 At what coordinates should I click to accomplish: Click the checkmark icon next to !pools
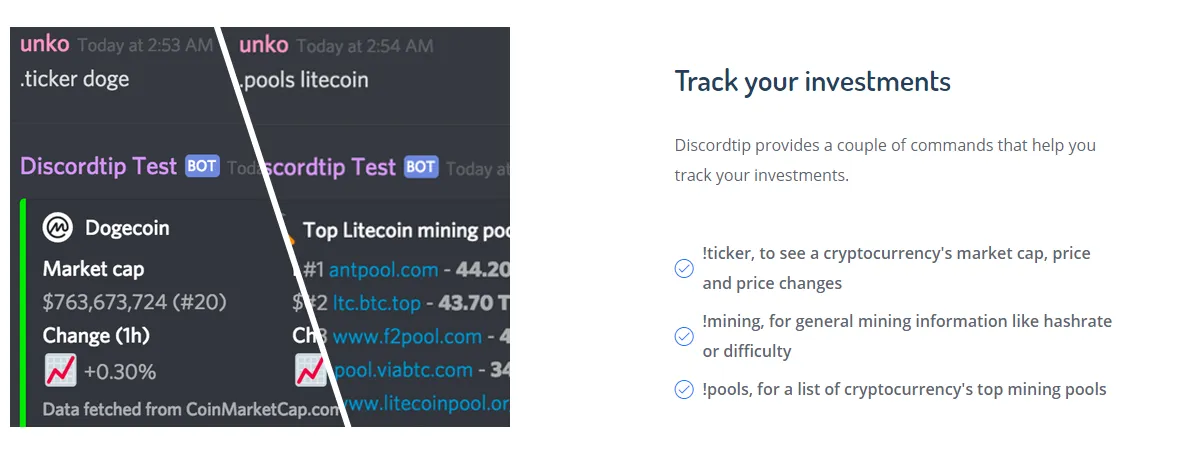[x=684, y=390]
